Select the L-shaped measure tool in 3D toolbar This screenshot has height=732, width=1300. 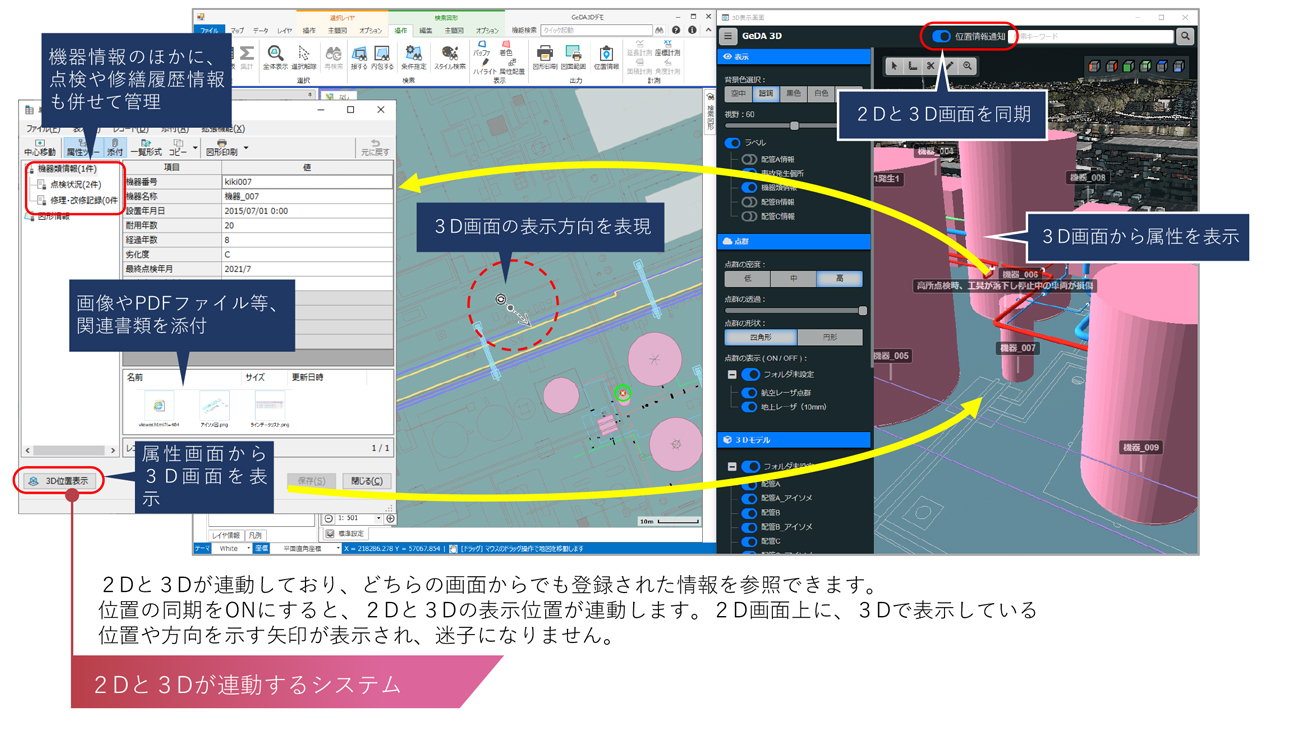[x=913, y=66]
